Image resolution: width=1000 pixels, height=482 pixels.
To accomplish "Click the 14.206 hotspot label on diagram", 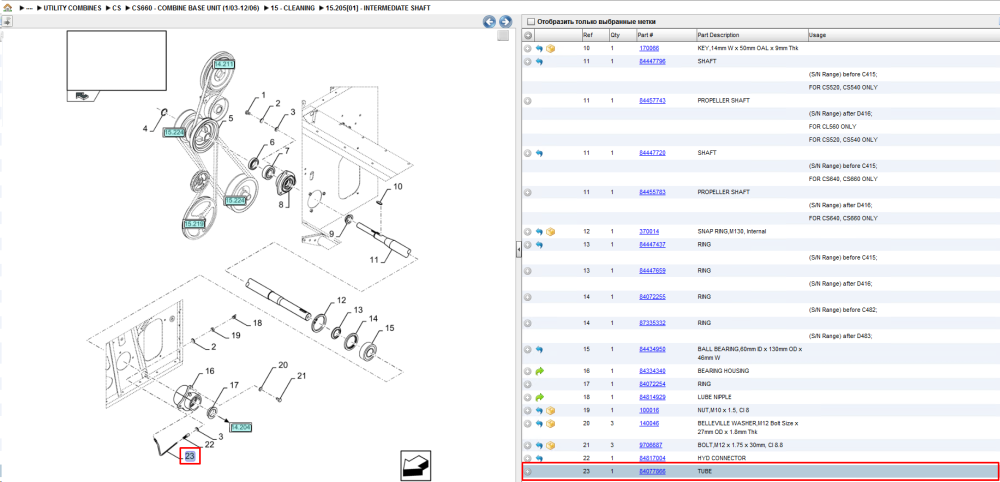I will pos(241,427).
